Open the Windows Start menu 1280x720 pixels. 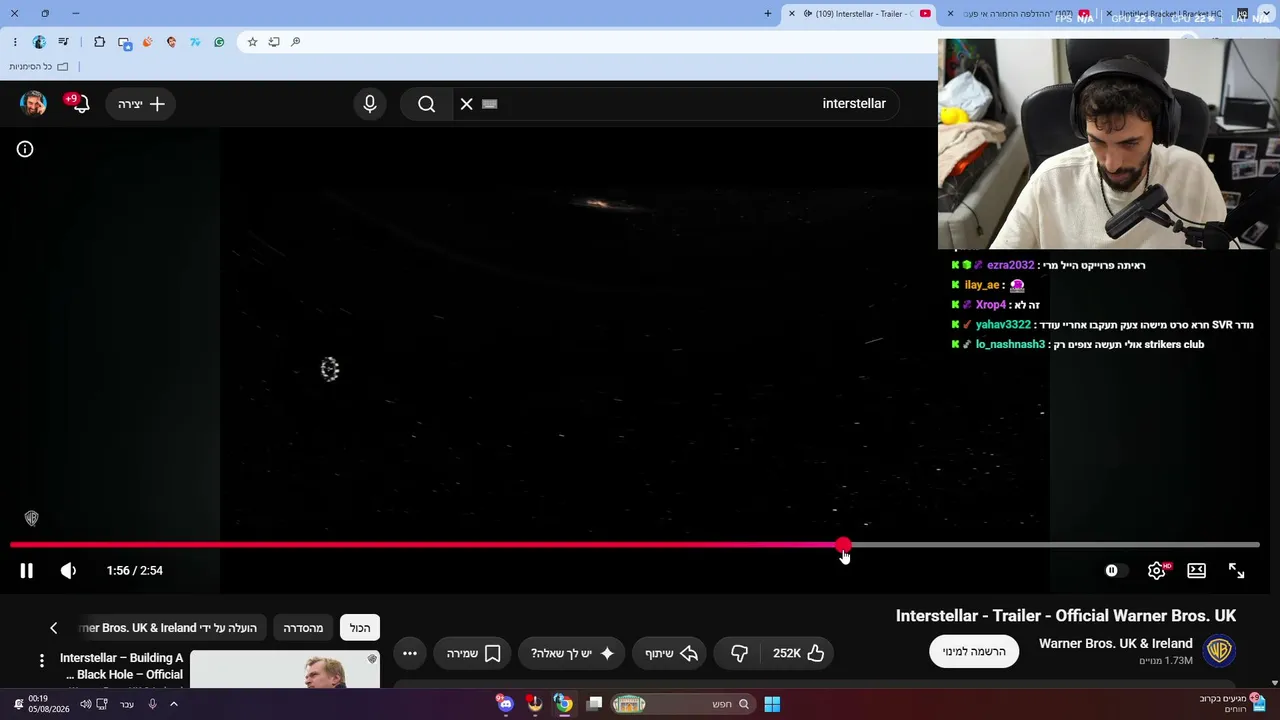click(x=772, y=704)
